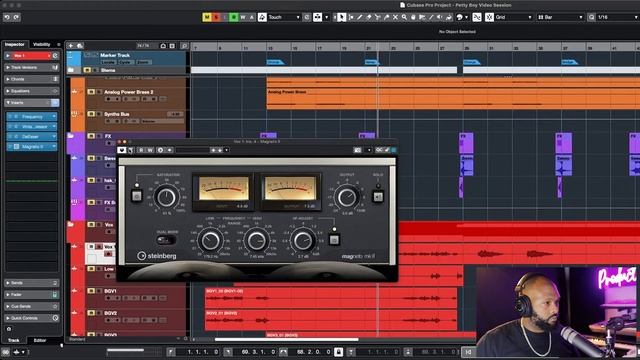Screen dimensions: 640x360
Task: Click the Frequency Range High knob
Action: (257, 241)
